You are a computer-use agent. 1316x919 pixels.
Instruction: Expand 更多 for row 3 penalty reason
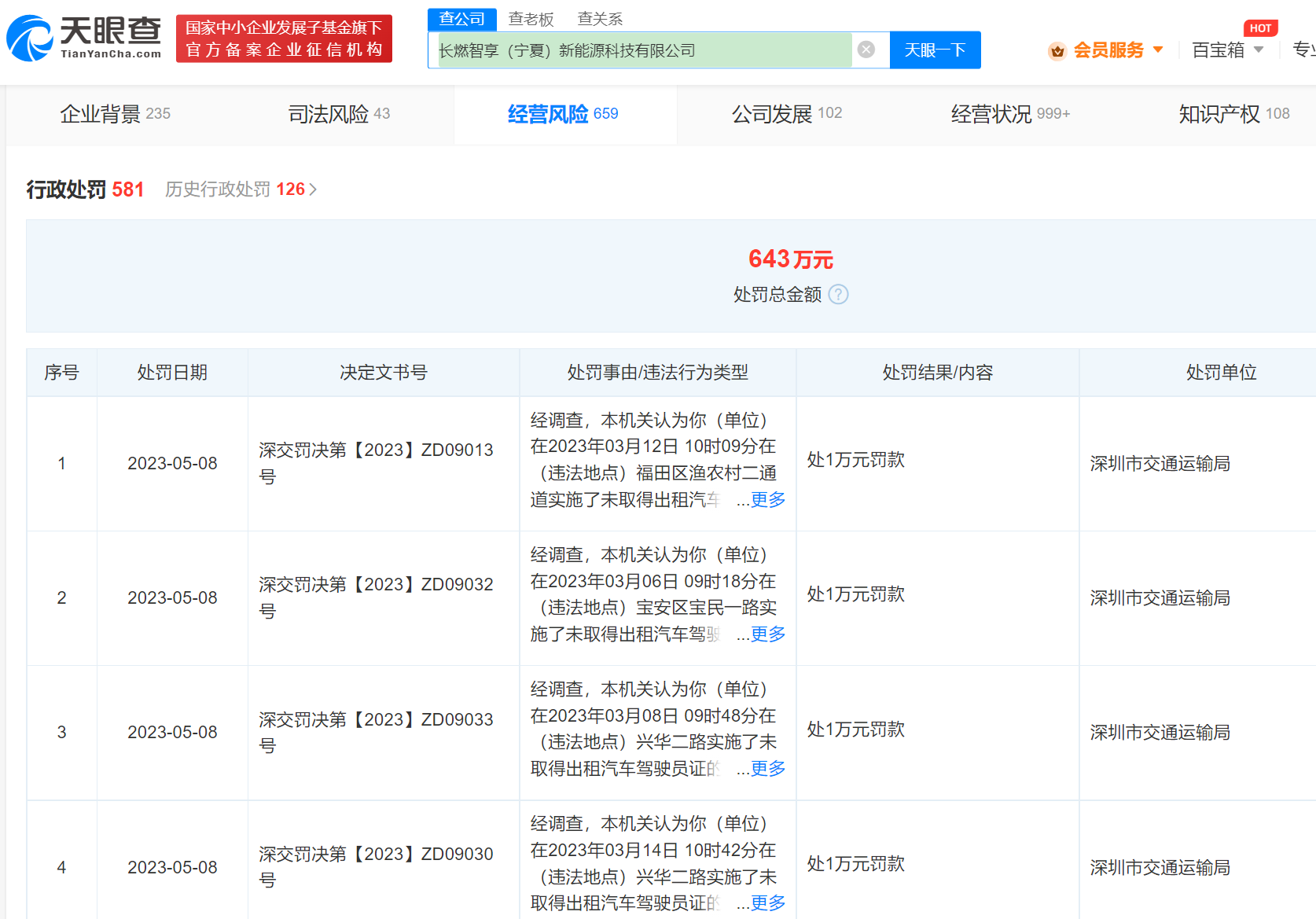click(768, 769)
